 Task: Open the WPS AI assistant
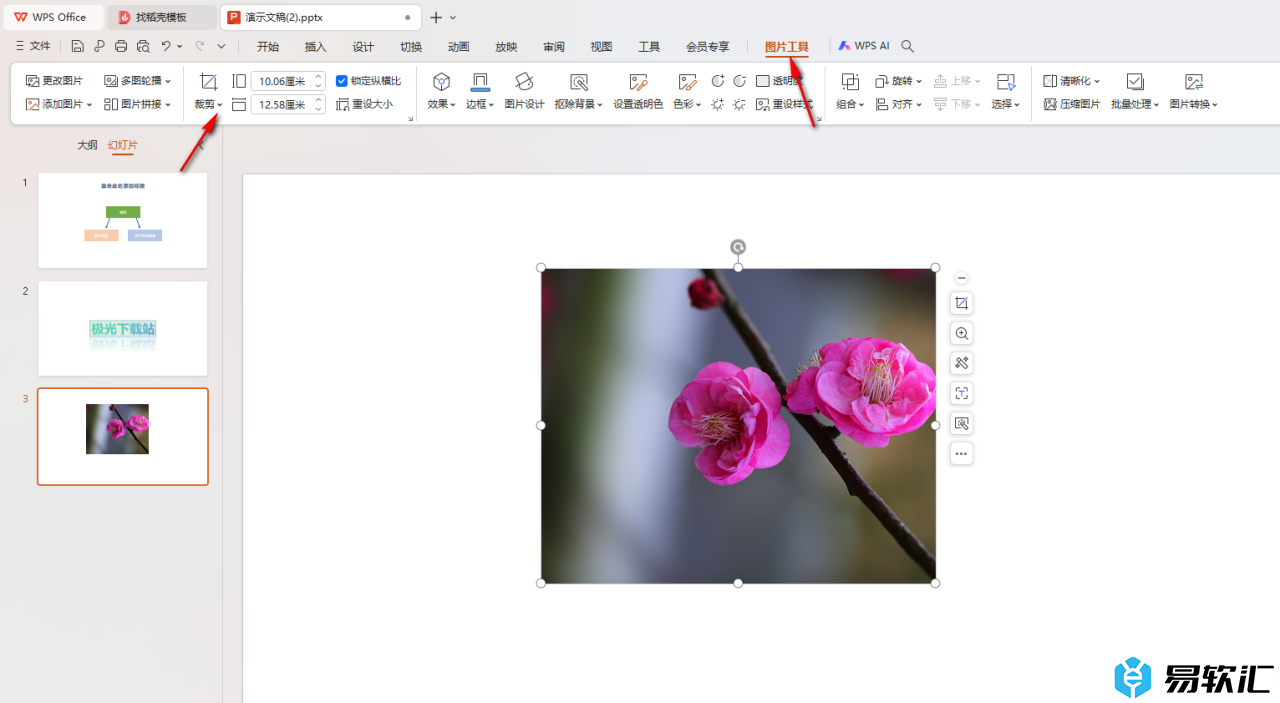click(x=864, y=46)
